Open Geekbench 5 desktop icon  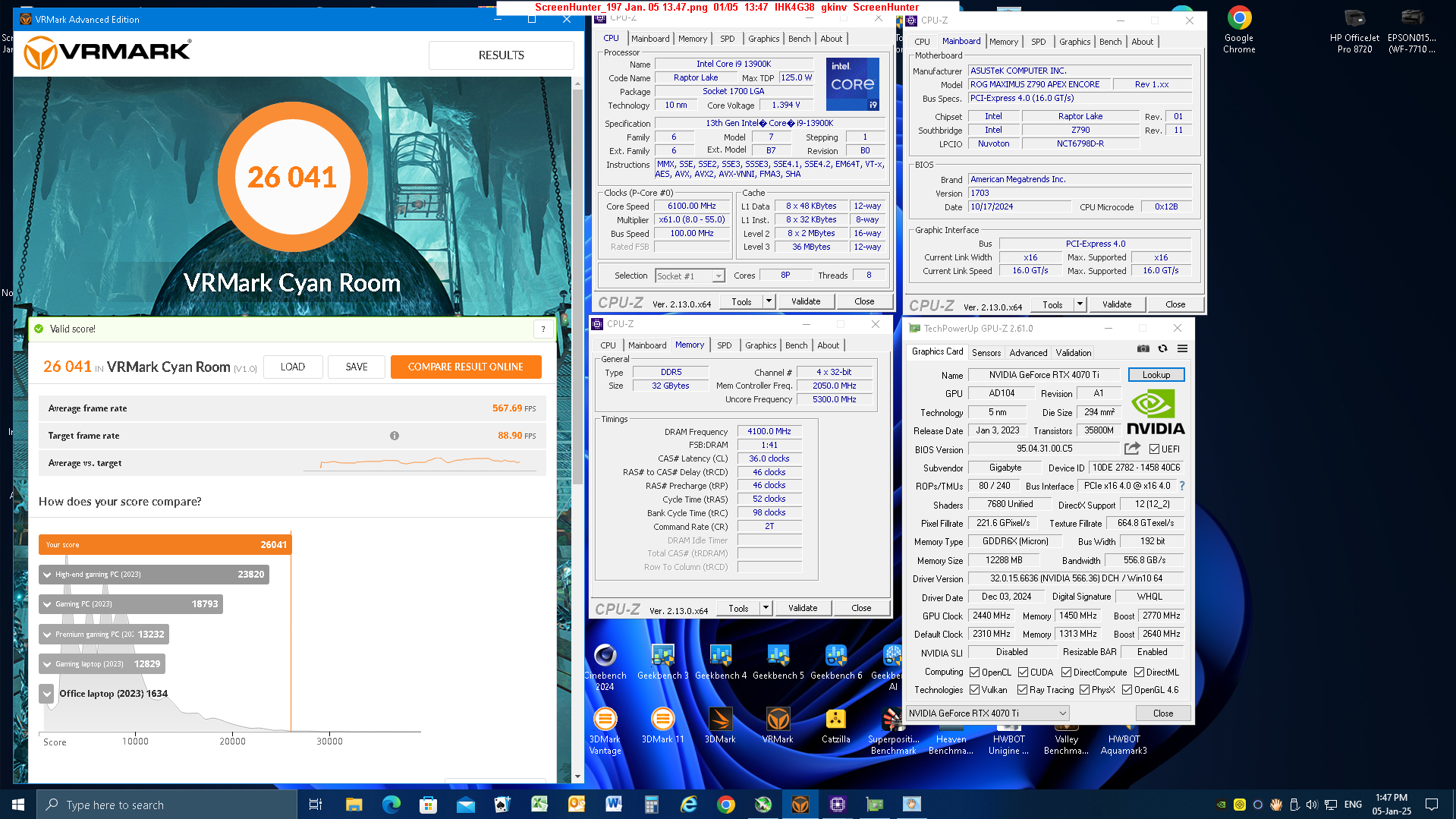[778, 661]
